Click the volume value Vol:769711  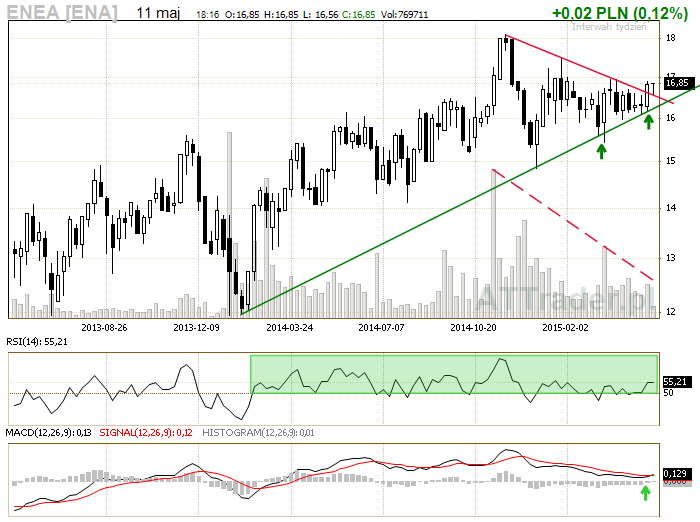[x=404, y=15]
